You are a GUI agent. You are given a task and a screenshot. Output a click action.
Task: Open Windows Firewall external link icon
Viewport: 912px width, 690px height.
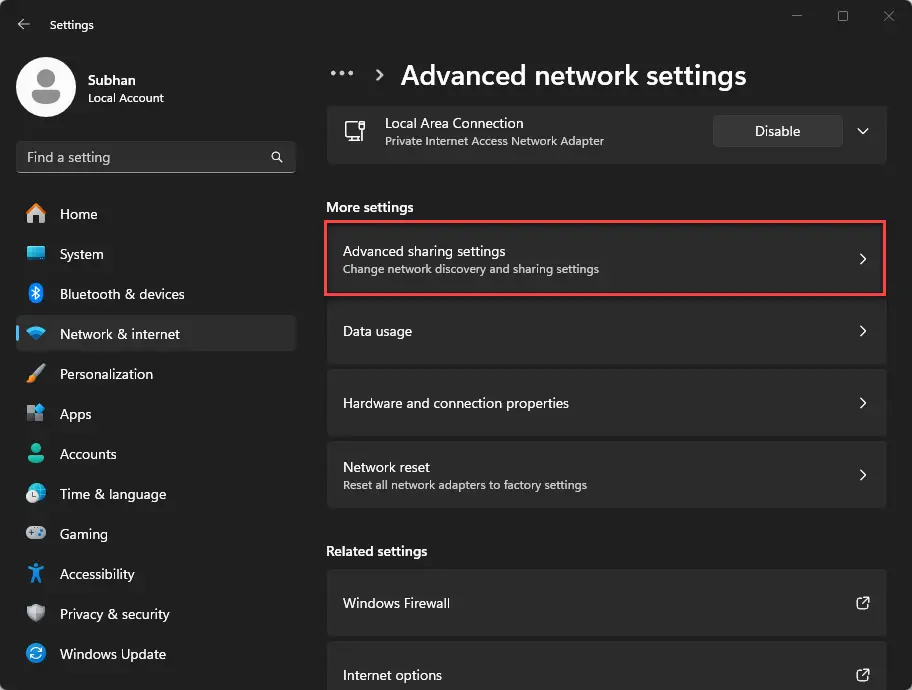click(x=862, y=603)
